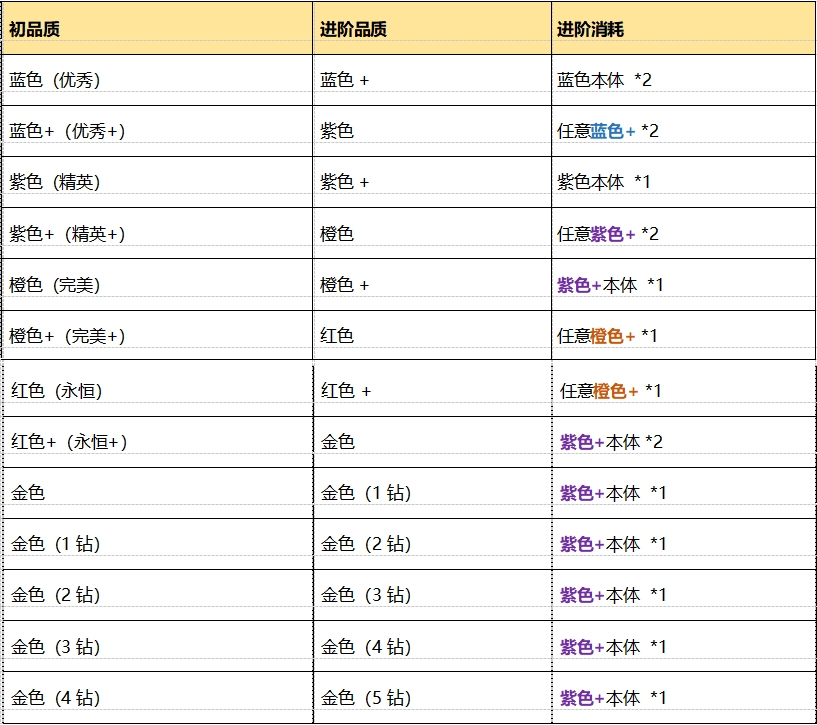Select the plain 紫色 cell under 进阶品质
This screenshot has height=725, width=817.
tap(337, 131)
